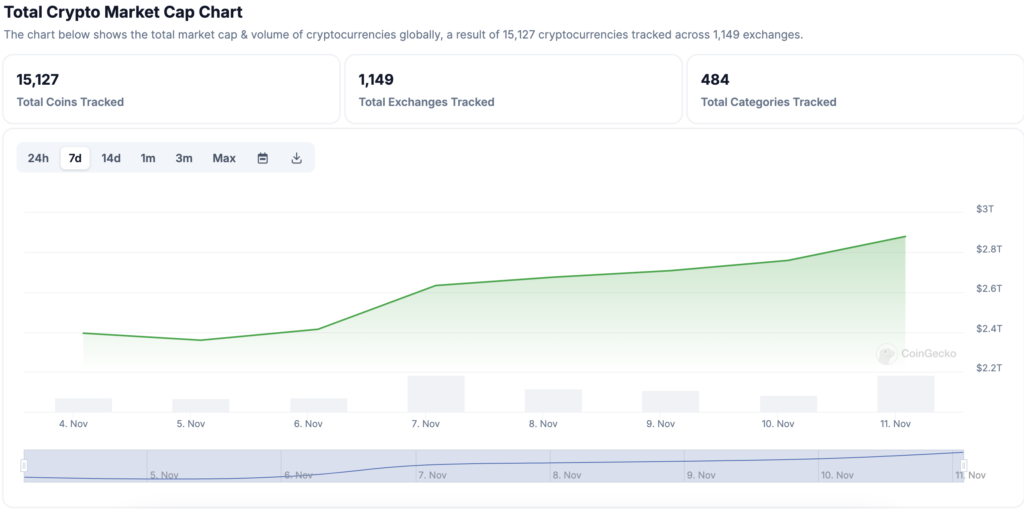This screenshot has width=1024, height=509.
Task: Choose the 14d chart range
Action: tap(111, 158)
